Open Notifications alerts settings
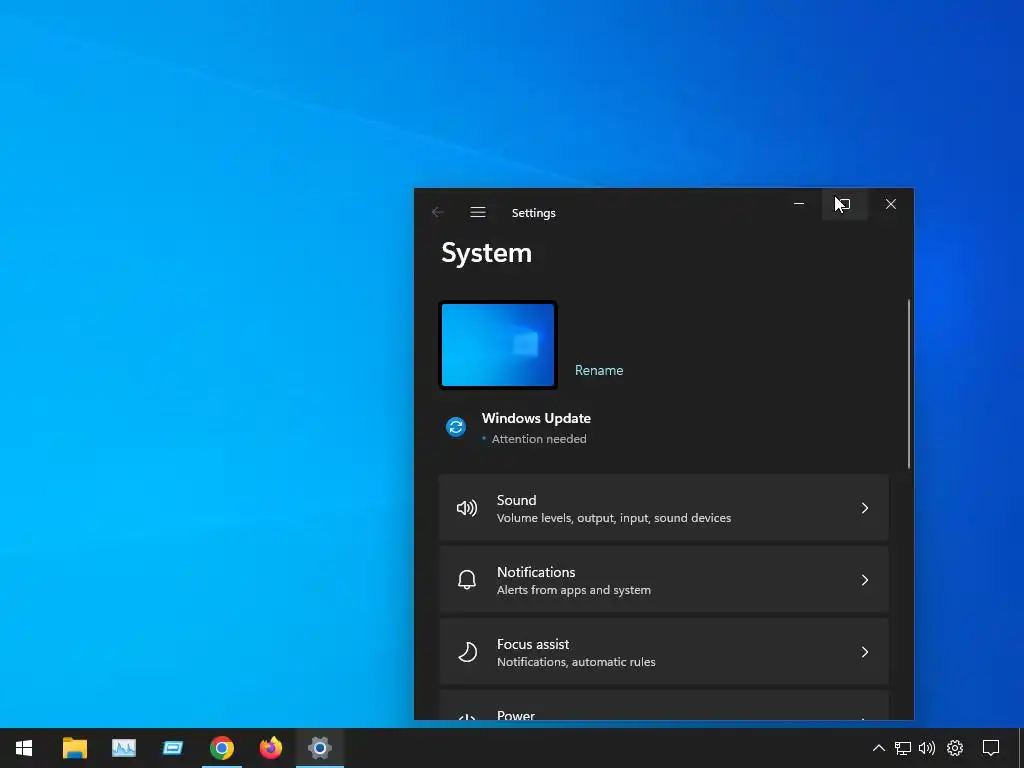This screenshot has width=1024, height=768. (x=664, y=580)
